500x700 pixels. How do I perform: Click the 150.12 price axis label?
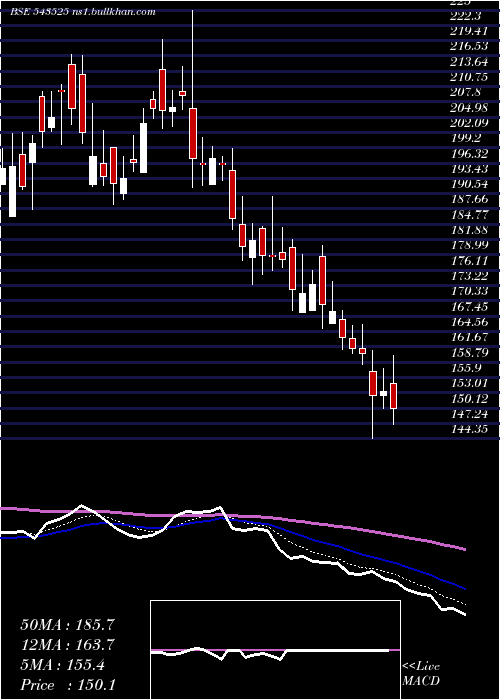click(x=468, y=397)
